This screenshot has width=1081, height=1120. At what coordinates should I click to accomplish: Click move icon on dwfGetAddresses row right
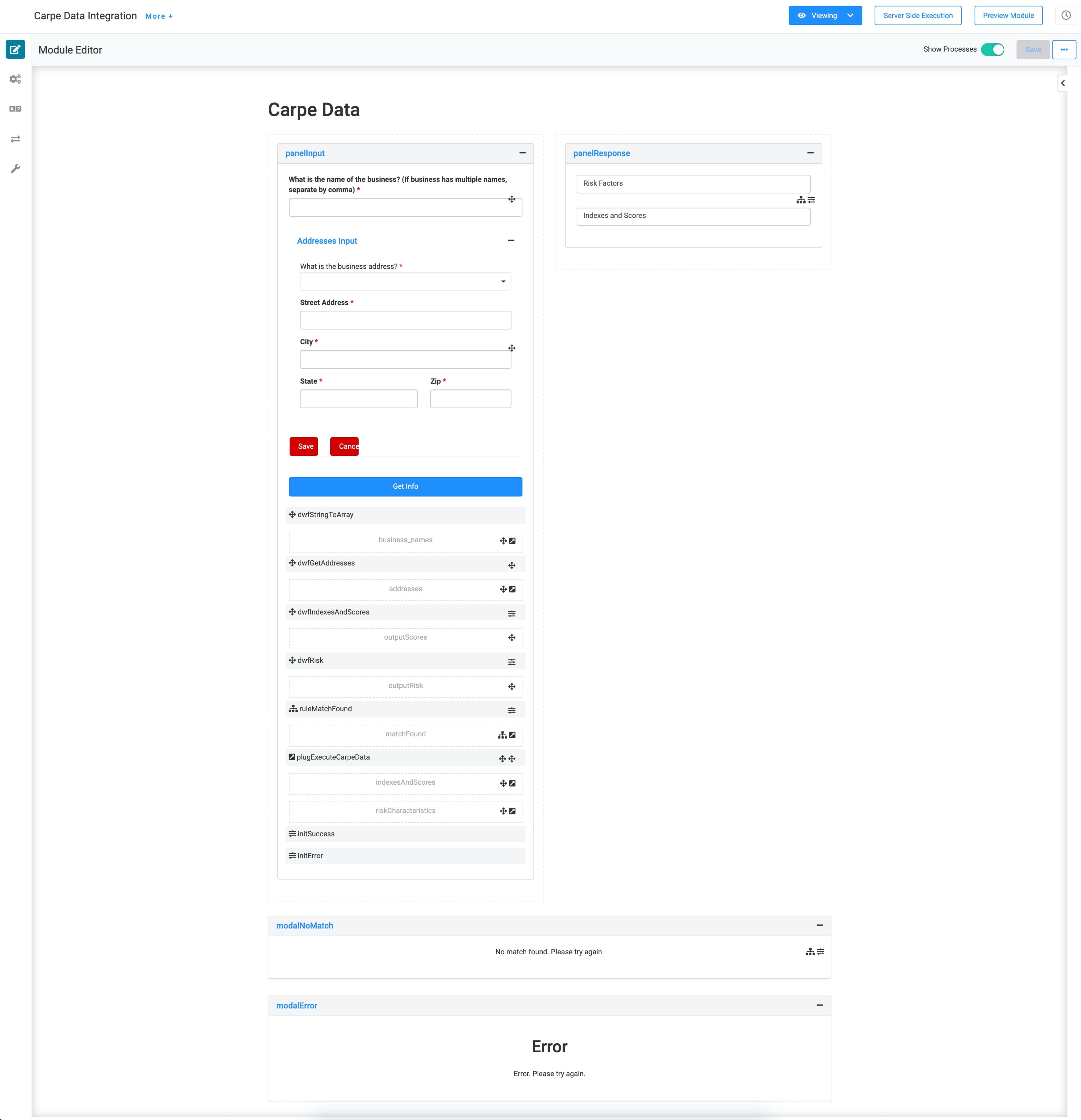[x=511, y=565]
